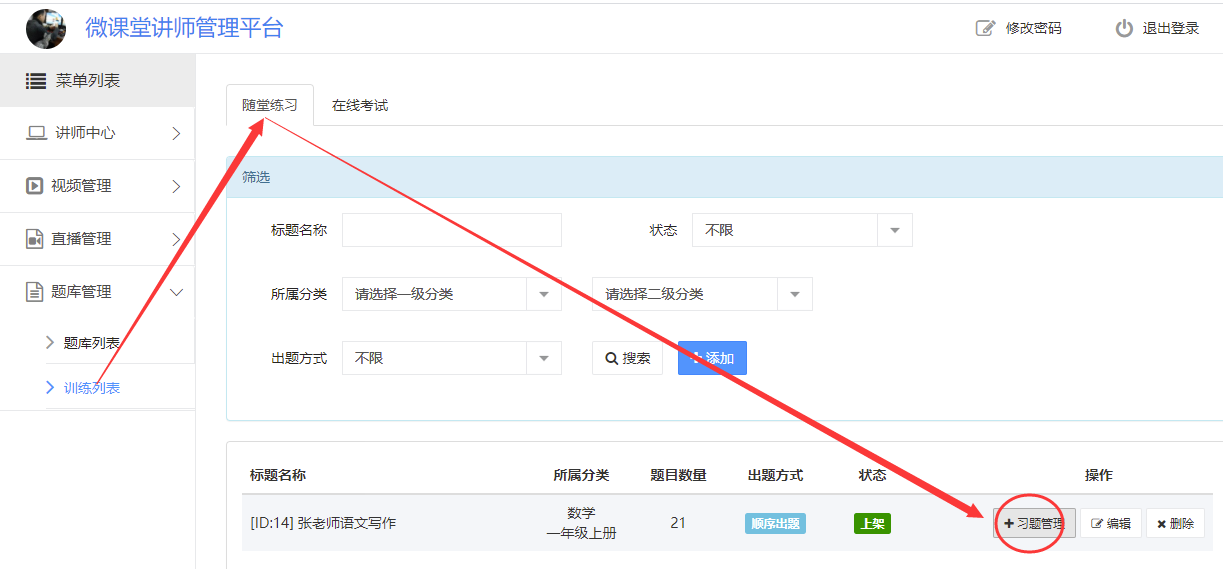Click the 操作 column header
Screen dimensions: 1223x569
pyautogui.click(x=1099, y=475)
